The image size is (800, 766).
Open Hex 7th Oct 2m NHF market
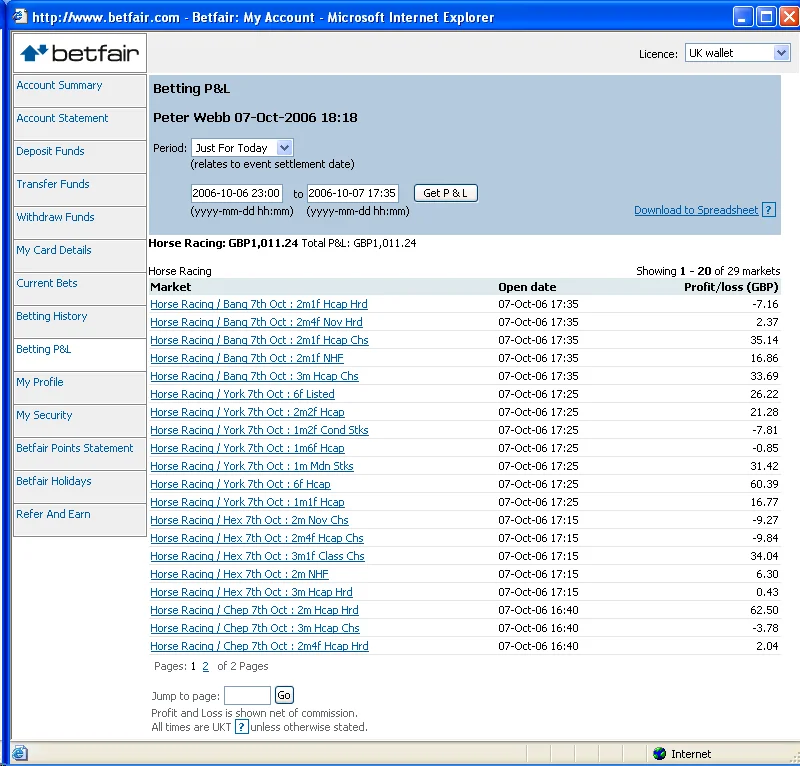239,574
